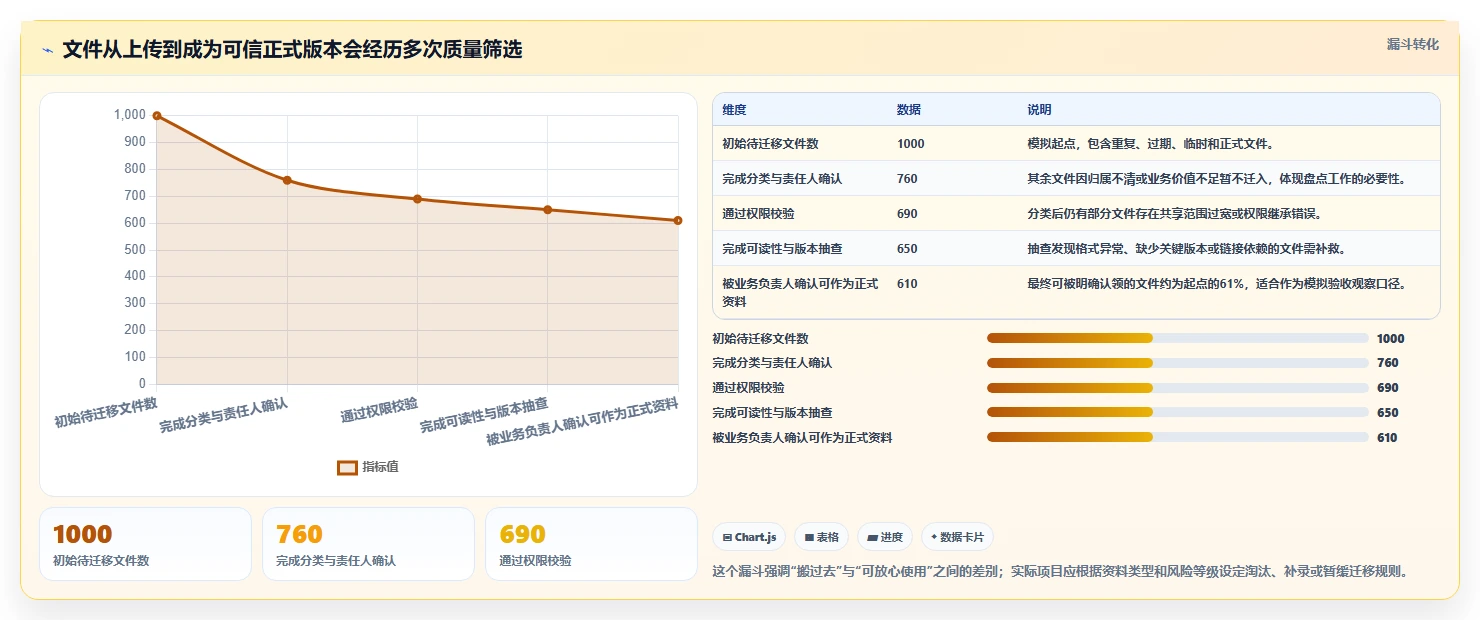This screenshot has width=1480, height=620.
Task: Click the value 760 in the table
Action: tap(907, 179)
